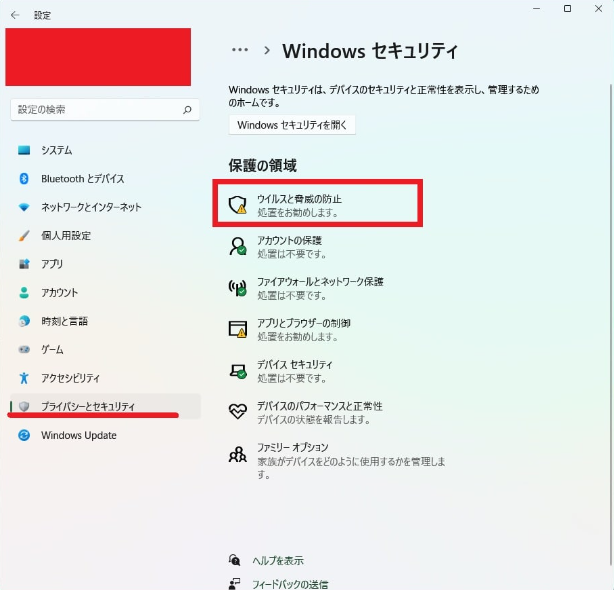Click Windows セキュリティを開く button
The height and width of the screenshot is (590, 614).
coord(292,125)
